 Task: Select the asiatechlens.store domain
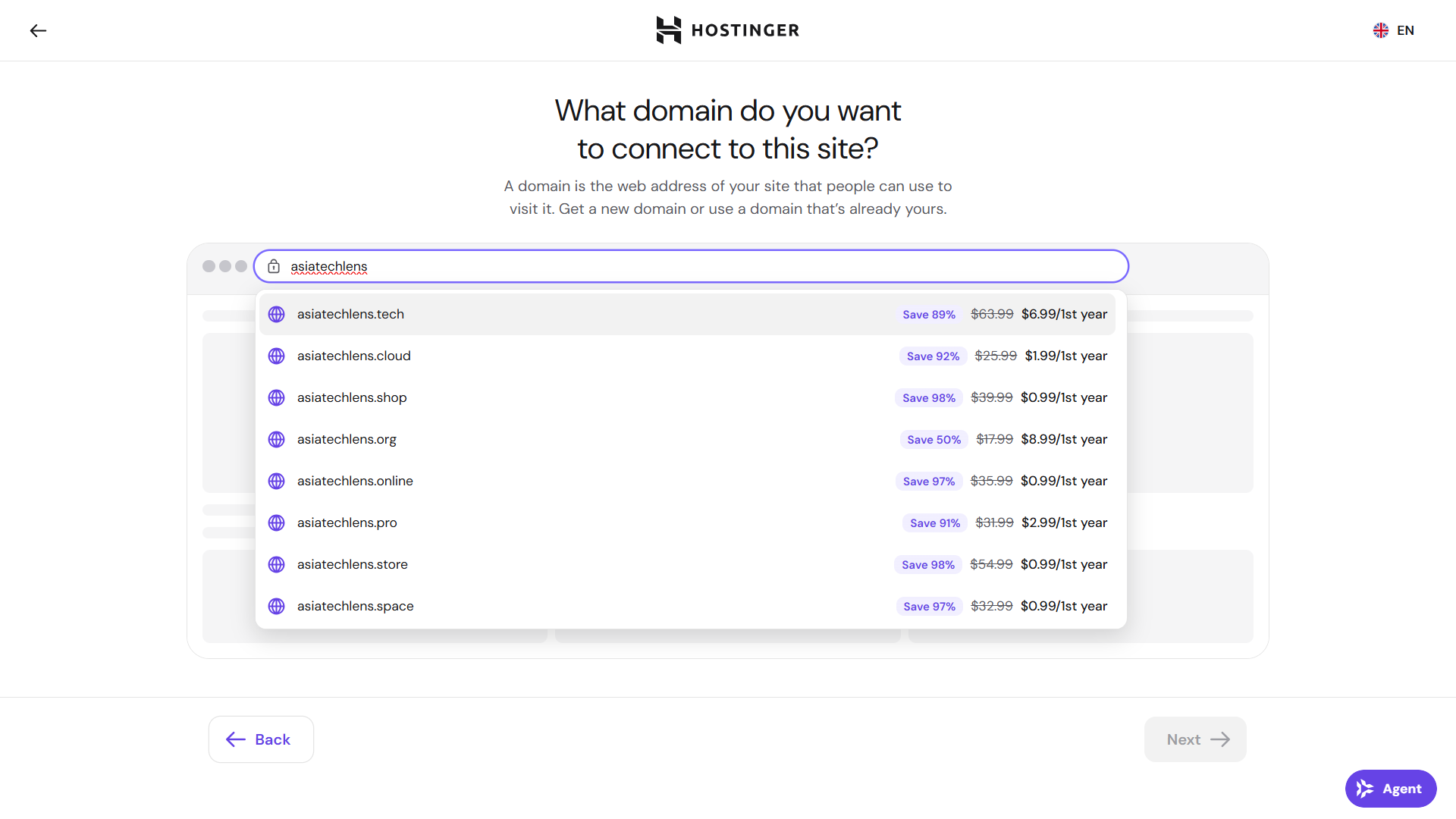click(687, 564)
